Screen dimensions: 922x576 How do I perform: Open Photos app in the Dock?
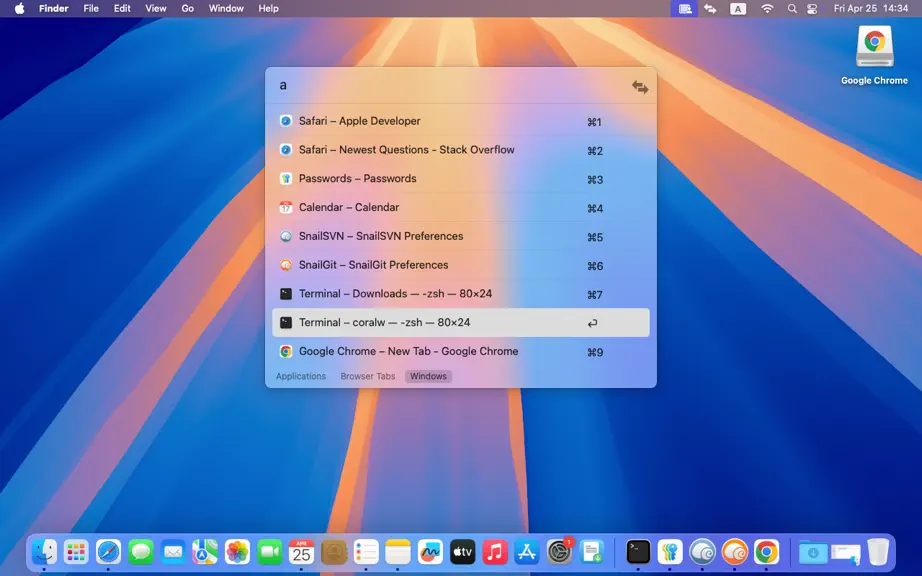tap(238, 552)
